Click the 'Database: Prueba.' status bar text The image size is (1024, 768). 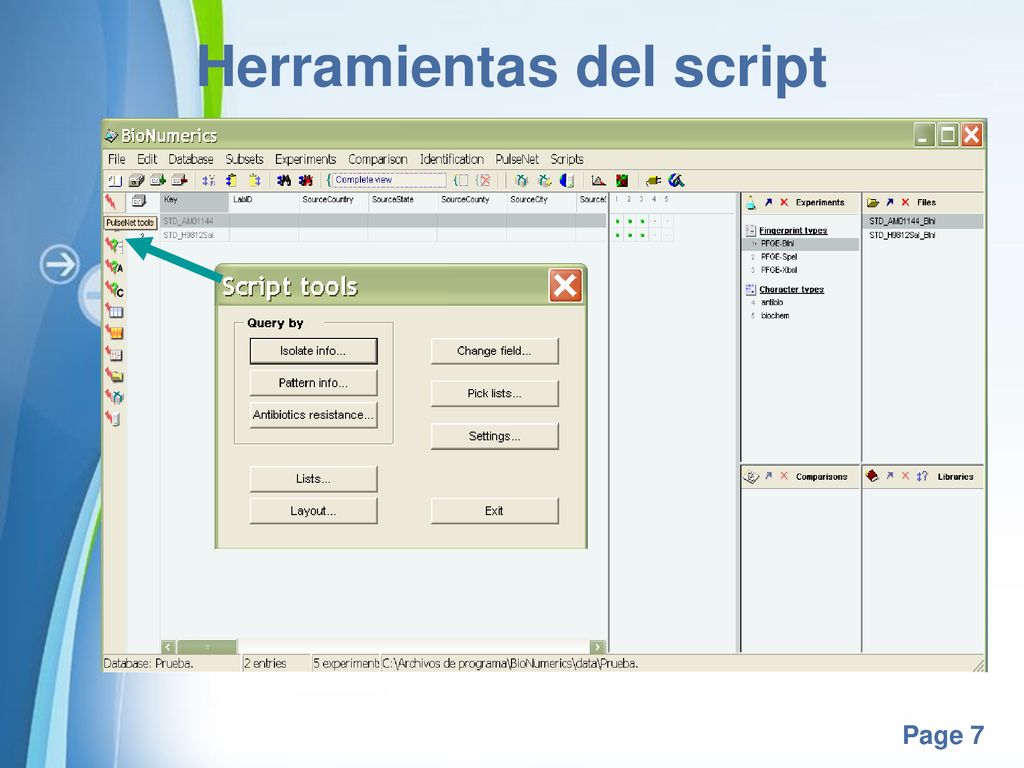click(x=148, y=664)
